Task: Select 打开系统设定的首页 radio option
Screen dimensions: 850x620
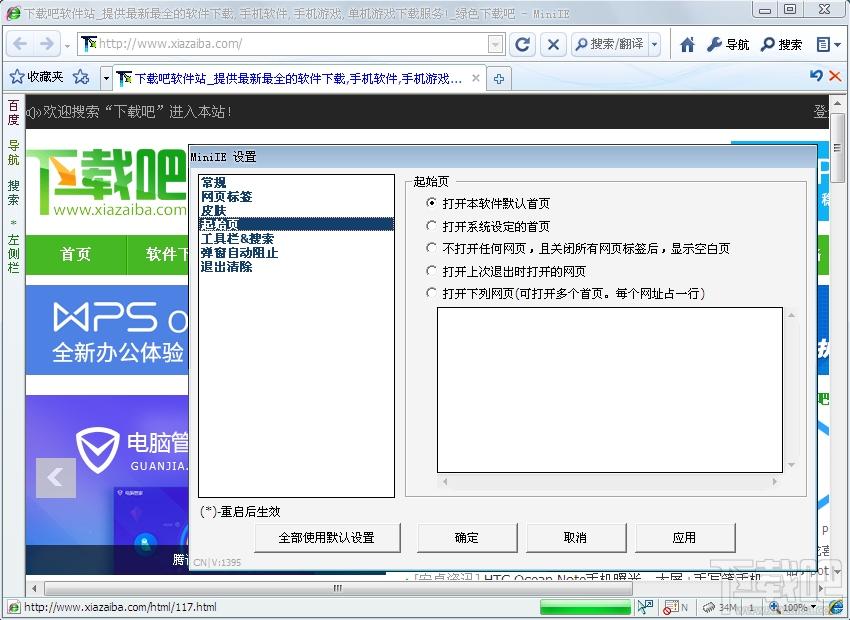Action: 432,226
